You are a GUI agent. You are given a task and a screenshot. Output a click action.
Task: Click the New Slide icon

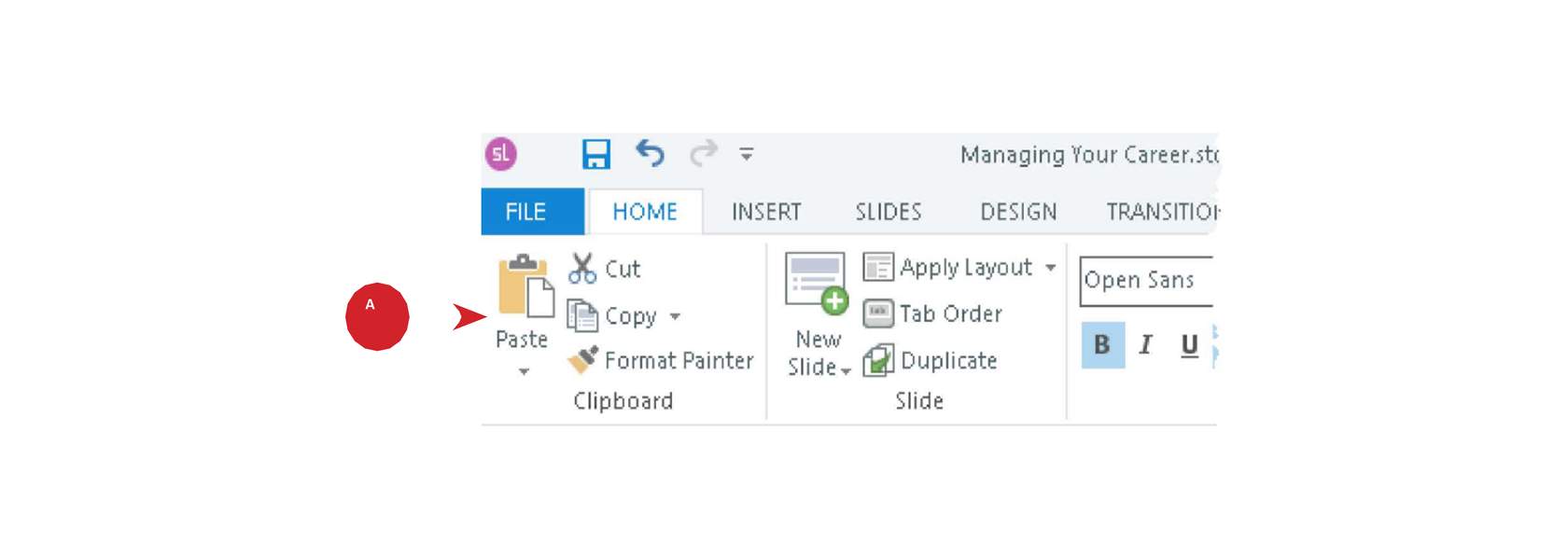pos(817,284)
